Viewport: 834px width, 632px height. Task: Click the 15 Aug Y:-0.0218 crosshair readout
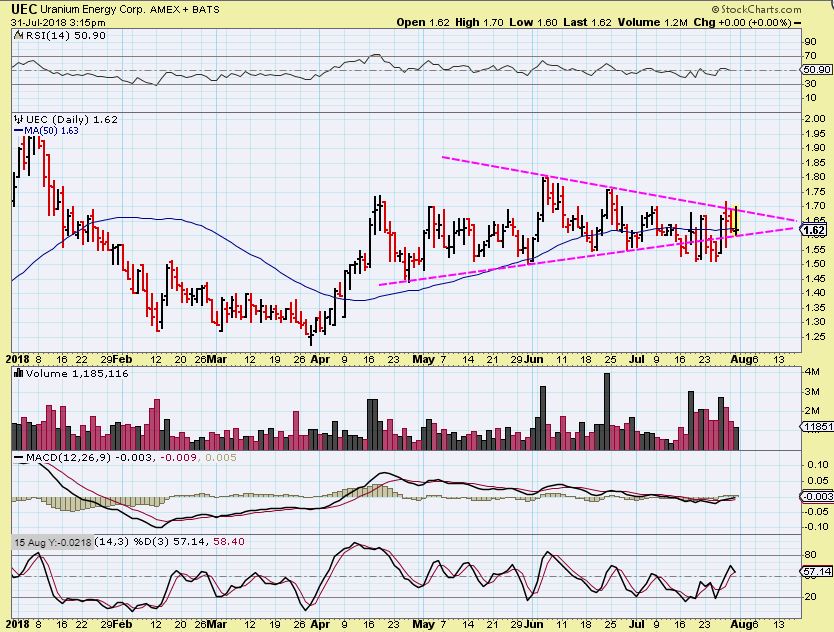point(53,542)
